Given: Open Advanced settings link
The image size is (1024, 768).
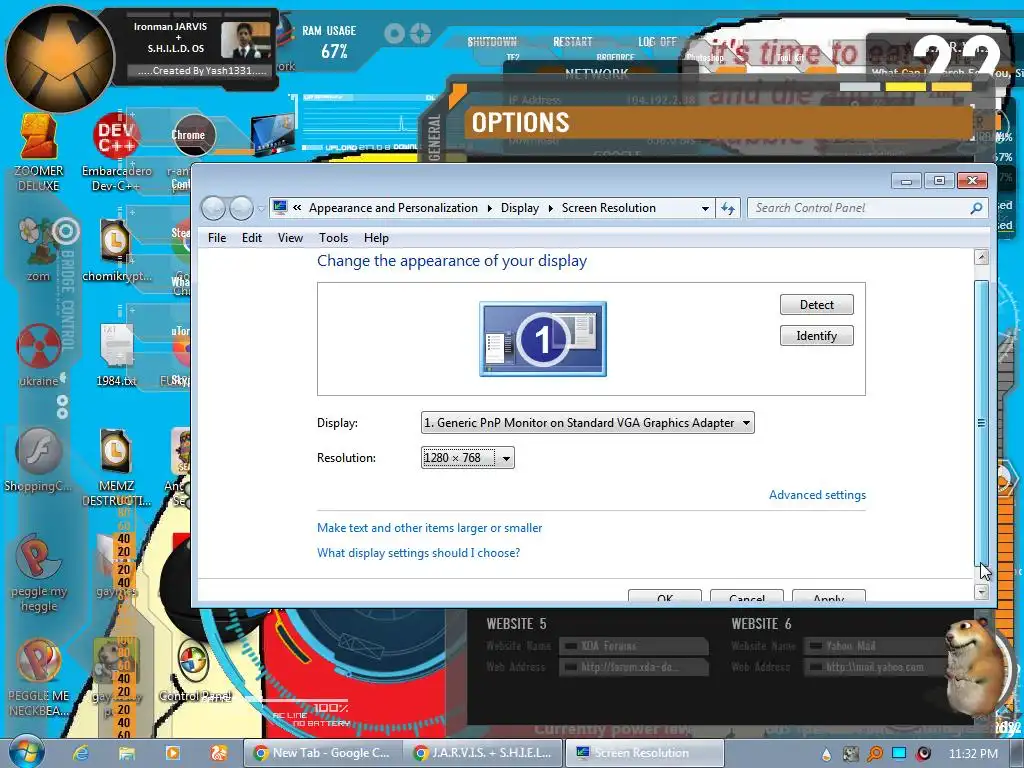Looking at the screenshot, I should pyautogui.click(x=817, y=495).
